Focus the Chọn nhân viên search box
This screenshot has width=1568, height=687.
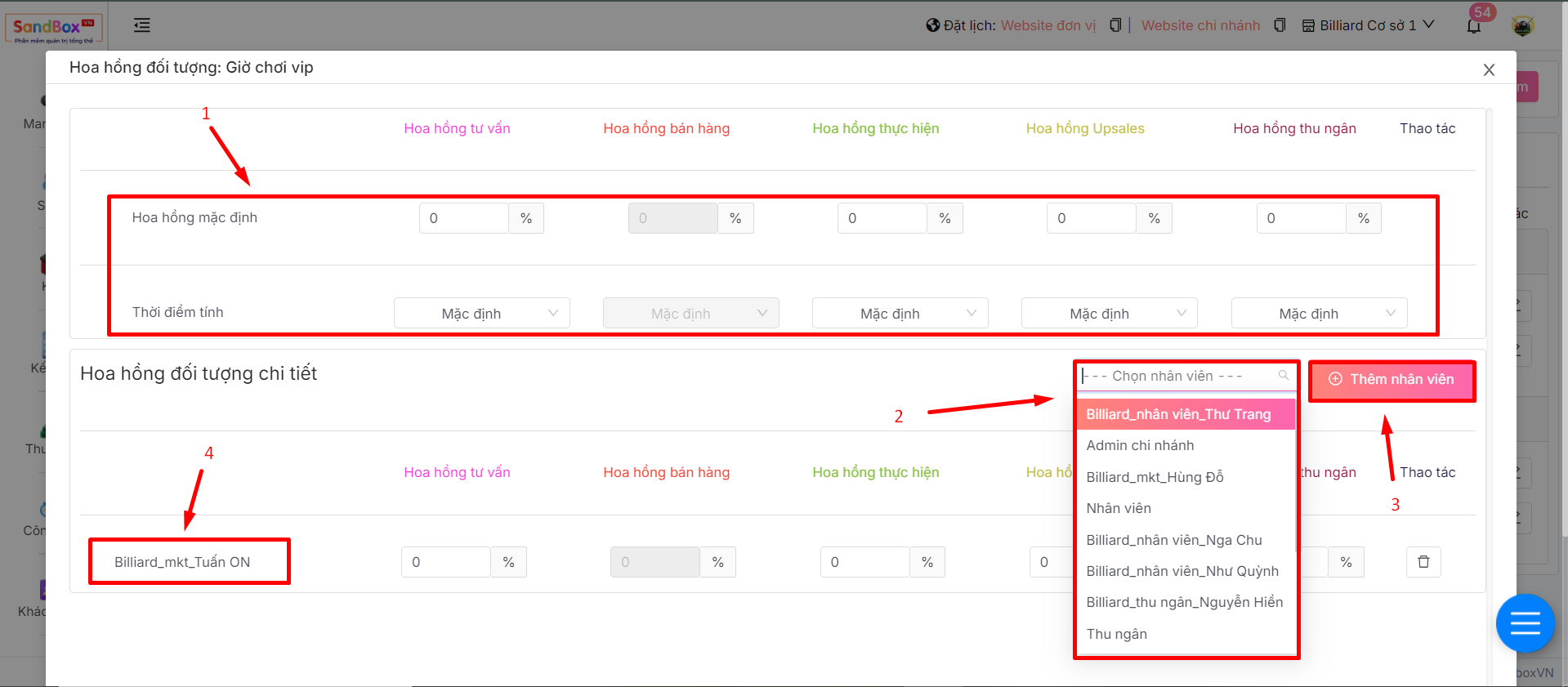pyautogui.click(x=1177, y=376)
